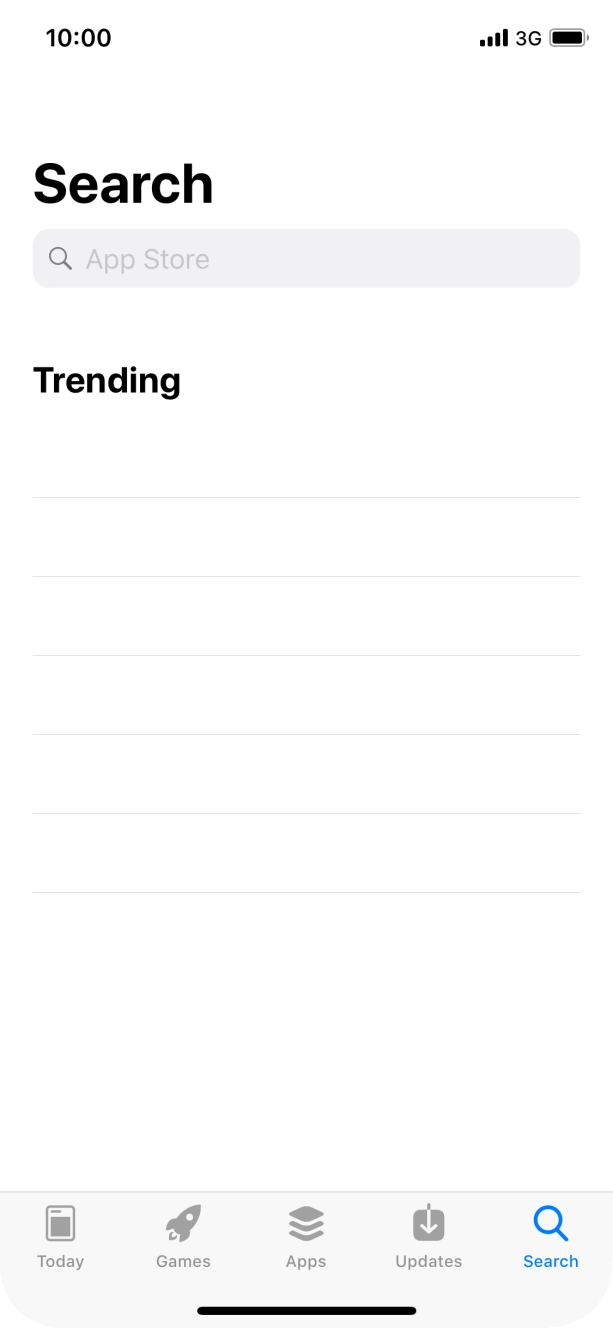The height and width of the screenshot is (1328, 613).
Task: Tap the blue magnifier tab icon
Action: pos(551,1223)
